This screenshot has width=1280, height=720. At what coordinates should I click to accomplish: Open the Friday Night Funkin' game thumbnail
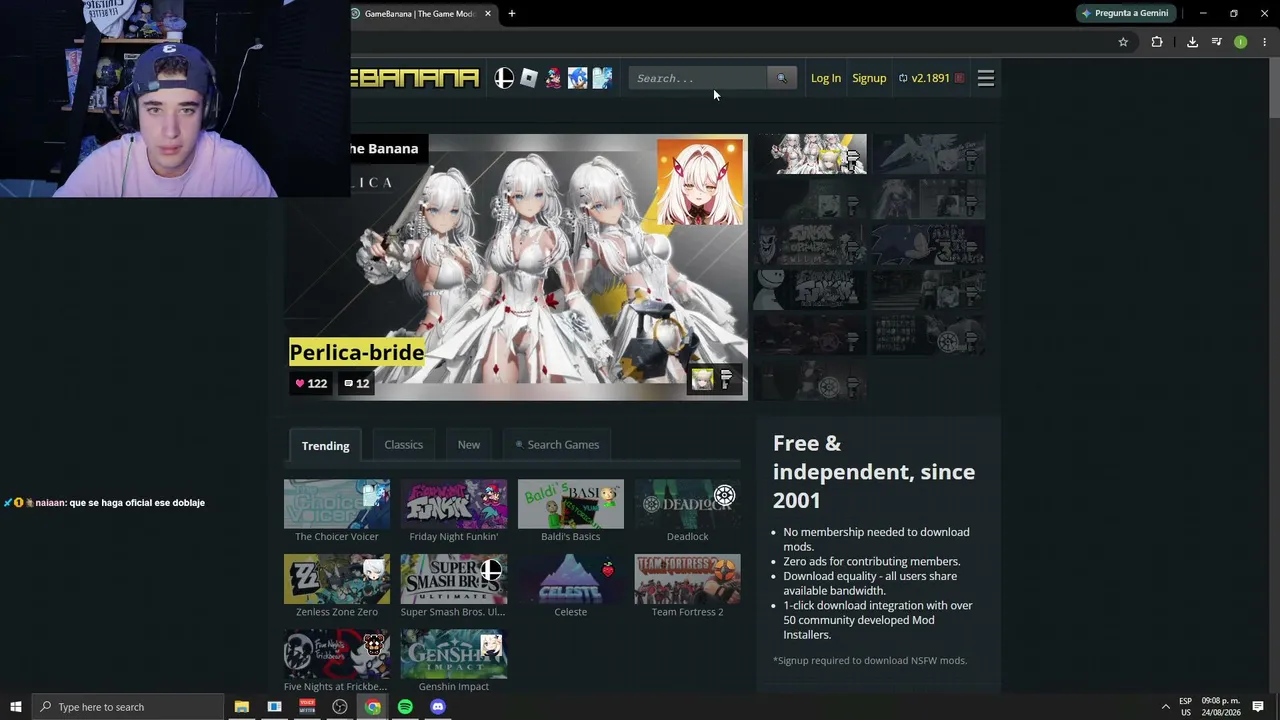(x=454, y=504)
